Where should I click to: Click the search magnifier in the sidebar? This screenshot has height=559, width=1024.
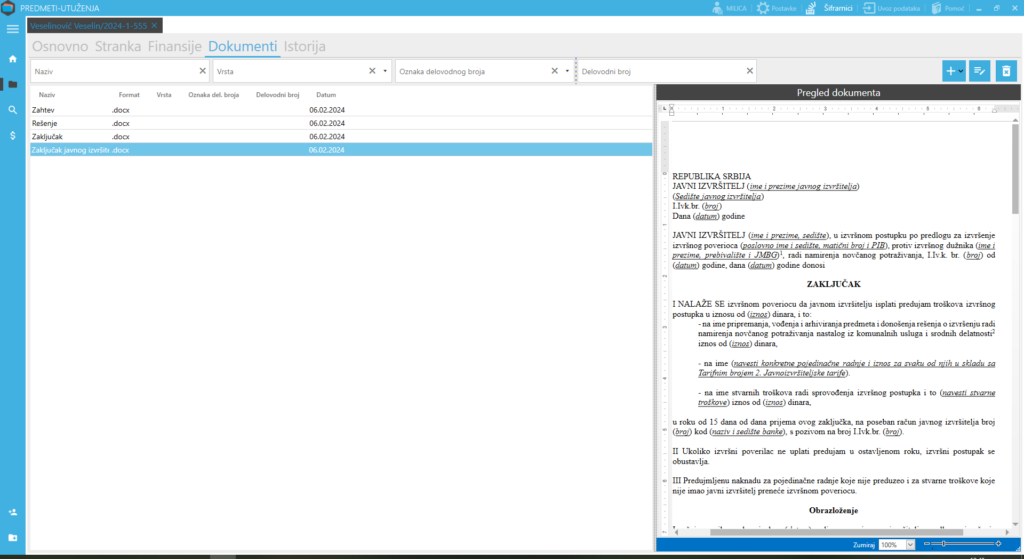point(12,110)
